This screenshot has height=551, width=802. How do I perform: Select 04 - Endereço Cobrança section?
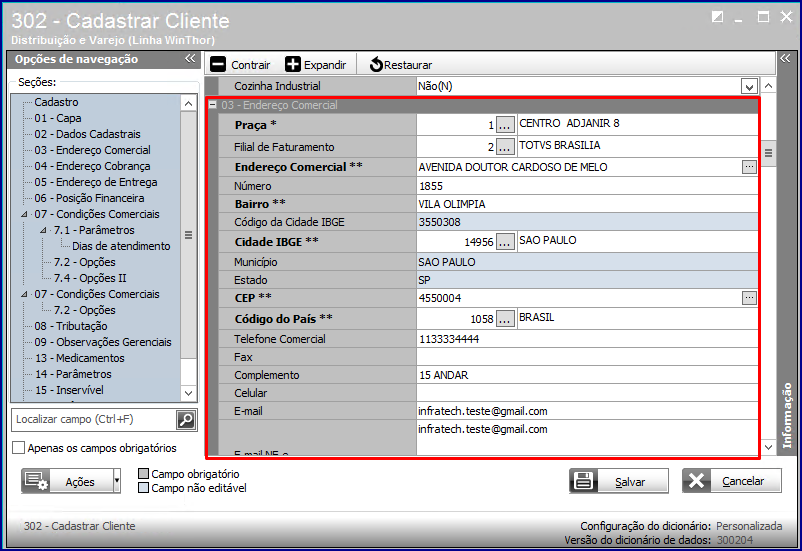tap(93, 166)
